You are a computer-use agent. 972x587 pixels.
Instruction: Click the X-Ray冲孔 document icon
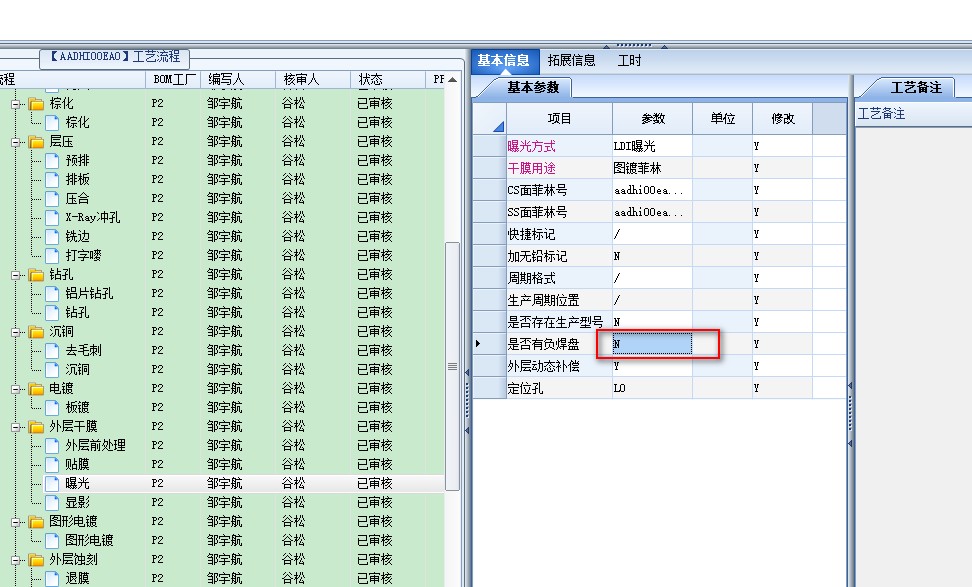(53, 218)
